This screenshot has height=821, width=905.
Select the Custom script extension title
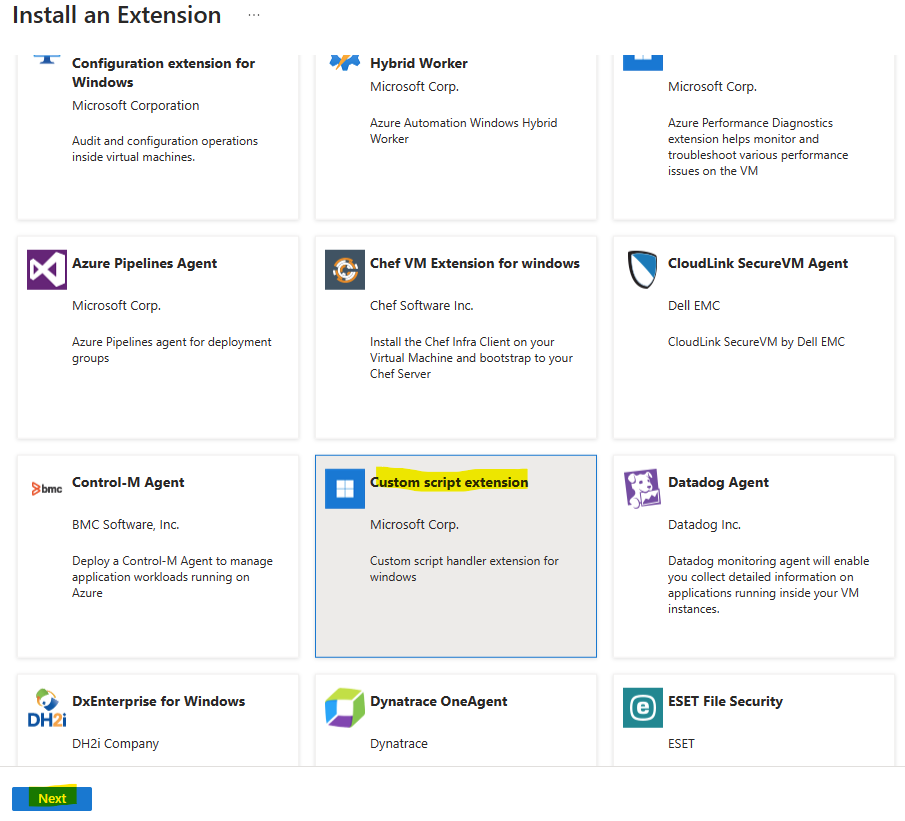click(449, 482)
